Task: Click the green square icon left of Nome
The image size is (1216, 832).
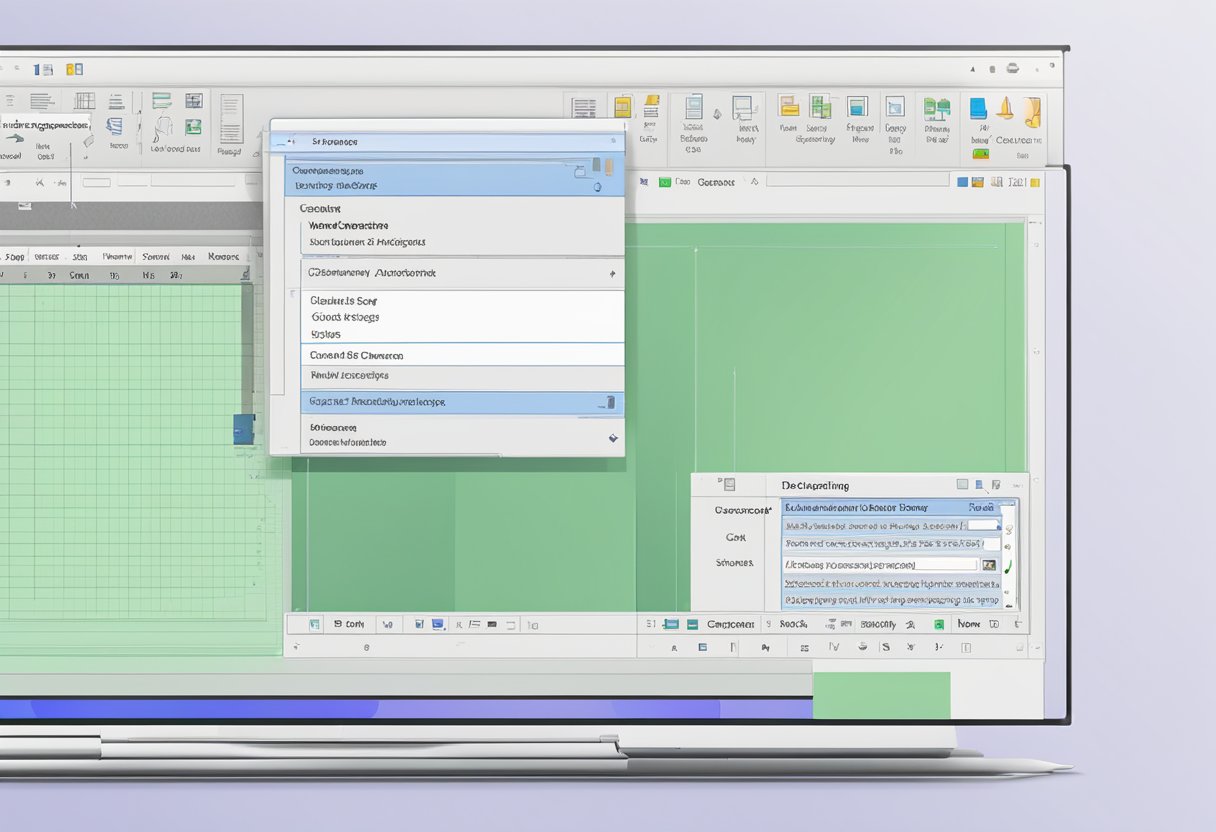Action: [939, 624]
